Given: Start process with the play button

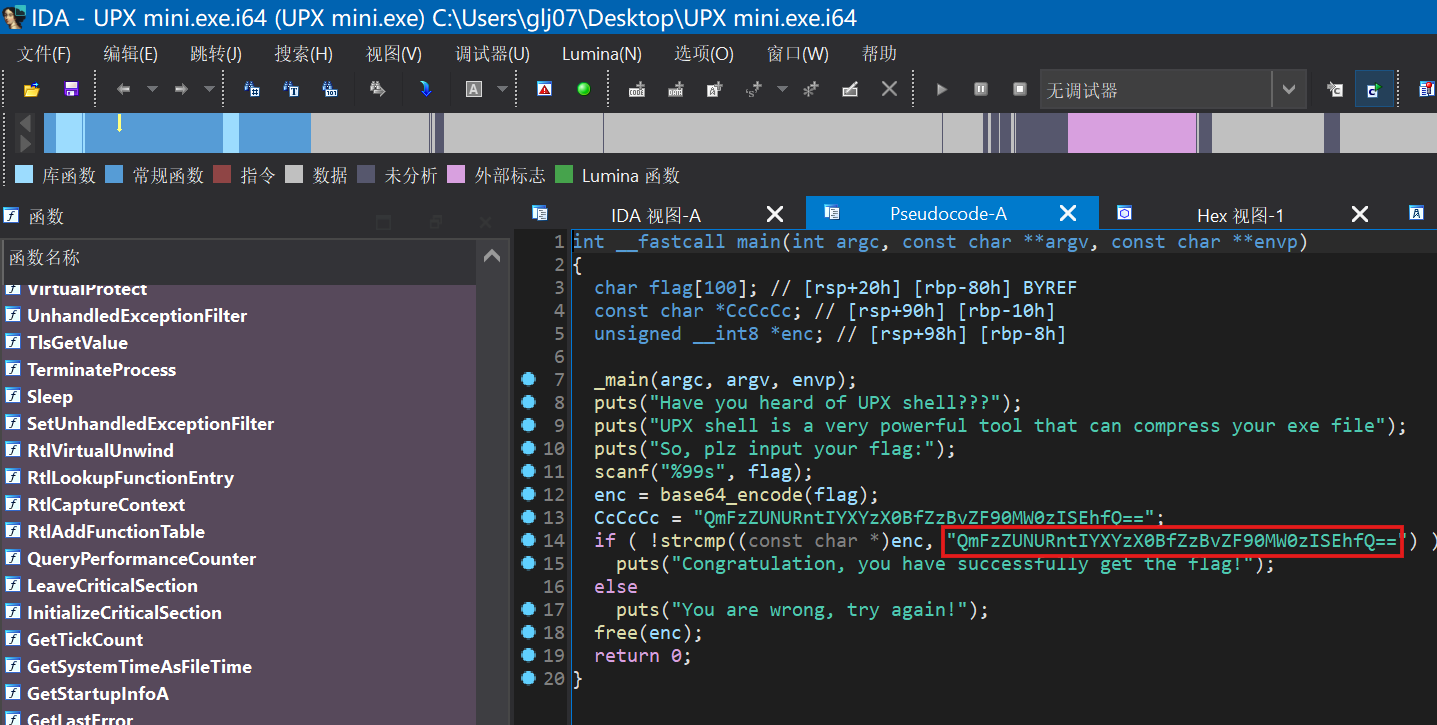Looking at the screenshot, I should click(x=941, y=90).
